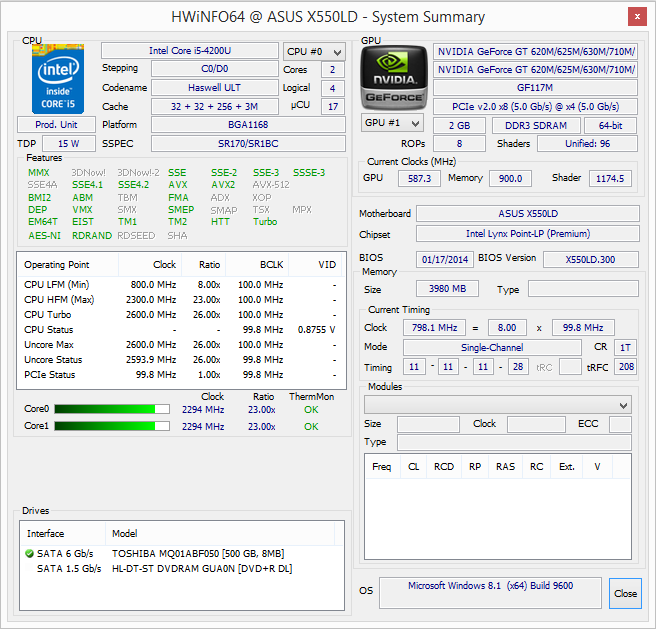
Task: Select the Uncore Max row
Action: 180,345
